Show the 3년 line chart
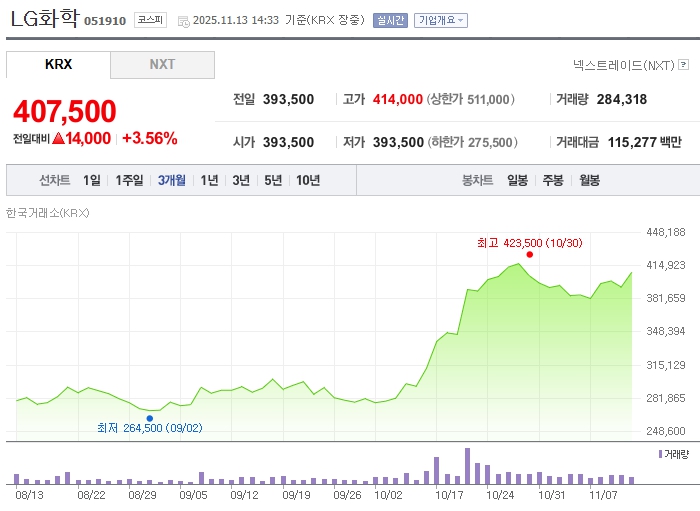 (241, 180)
